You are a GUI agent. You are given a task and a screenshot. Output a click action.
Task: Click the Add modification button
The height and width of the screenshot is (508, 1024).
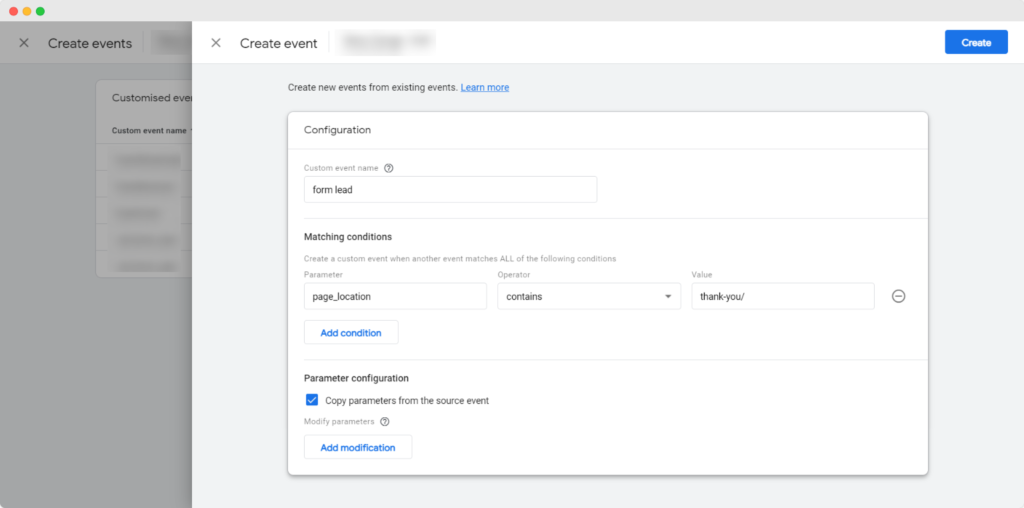point(357,447)
